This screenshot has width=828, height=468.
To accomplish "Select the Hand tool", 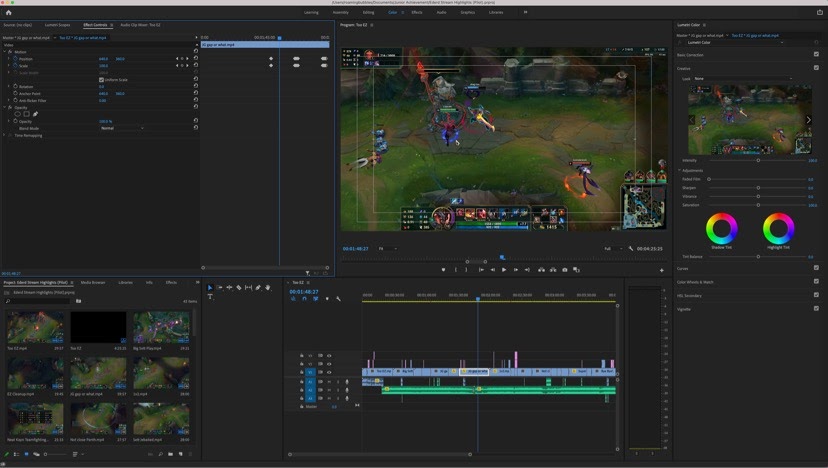I will coord(268,287).
